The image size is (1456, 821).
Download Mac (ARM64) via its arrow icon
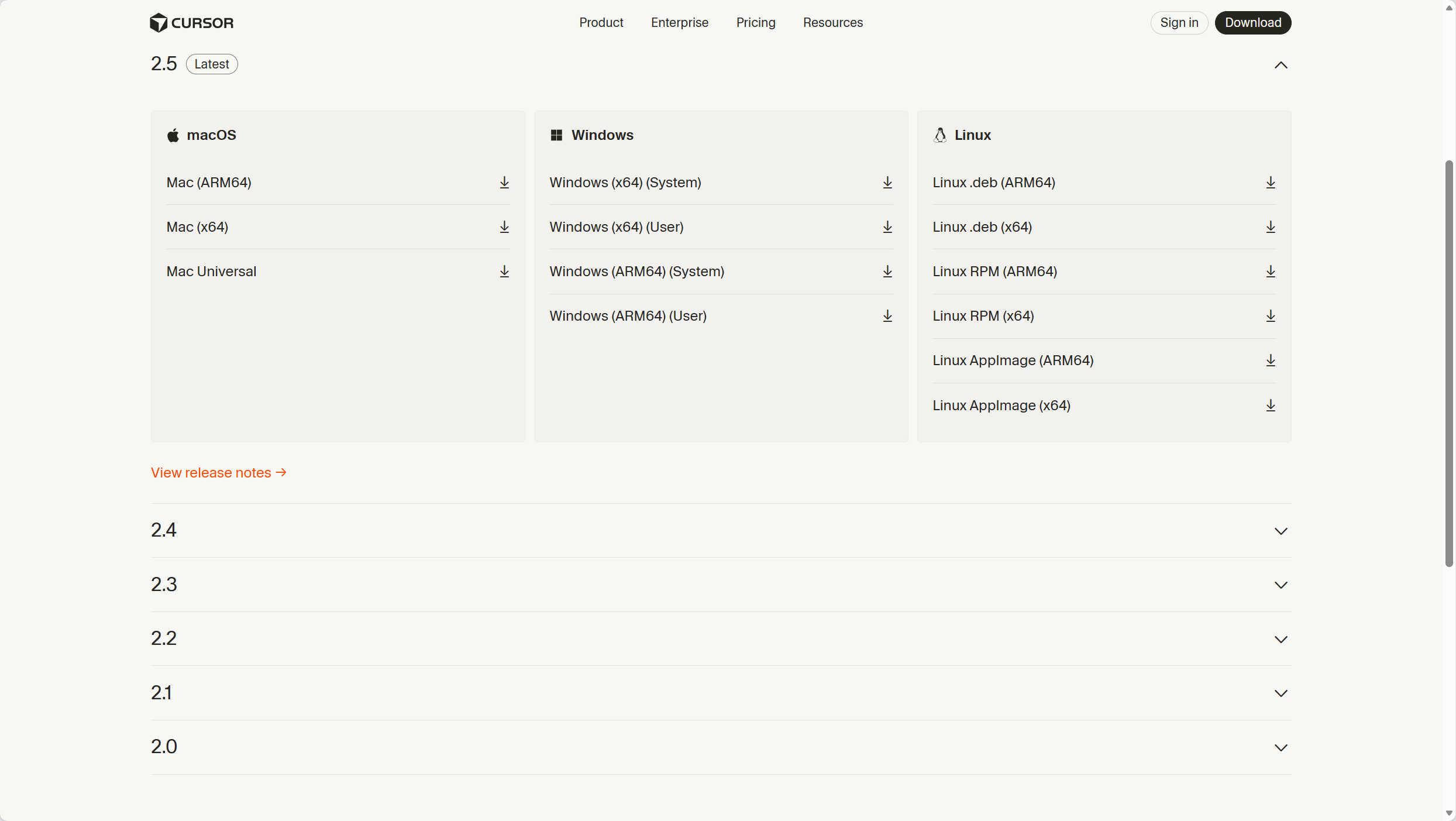504,183
